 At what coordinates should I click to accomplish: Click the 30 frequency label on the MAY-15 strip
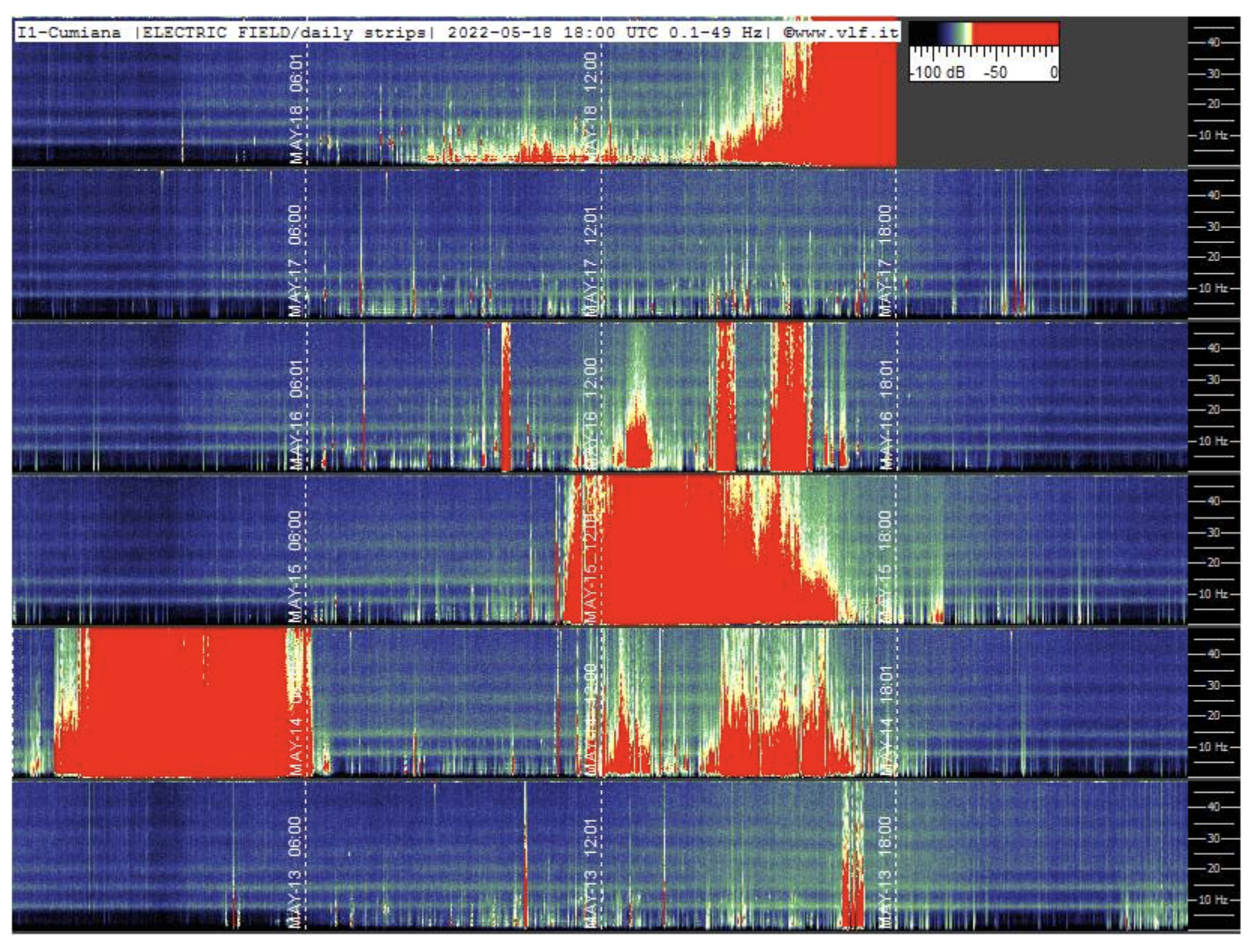(x=1213, y=532)
